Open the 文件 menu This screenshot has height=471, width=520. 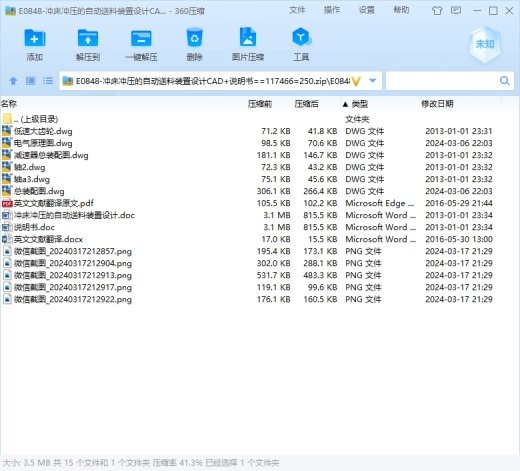[297, 10]
